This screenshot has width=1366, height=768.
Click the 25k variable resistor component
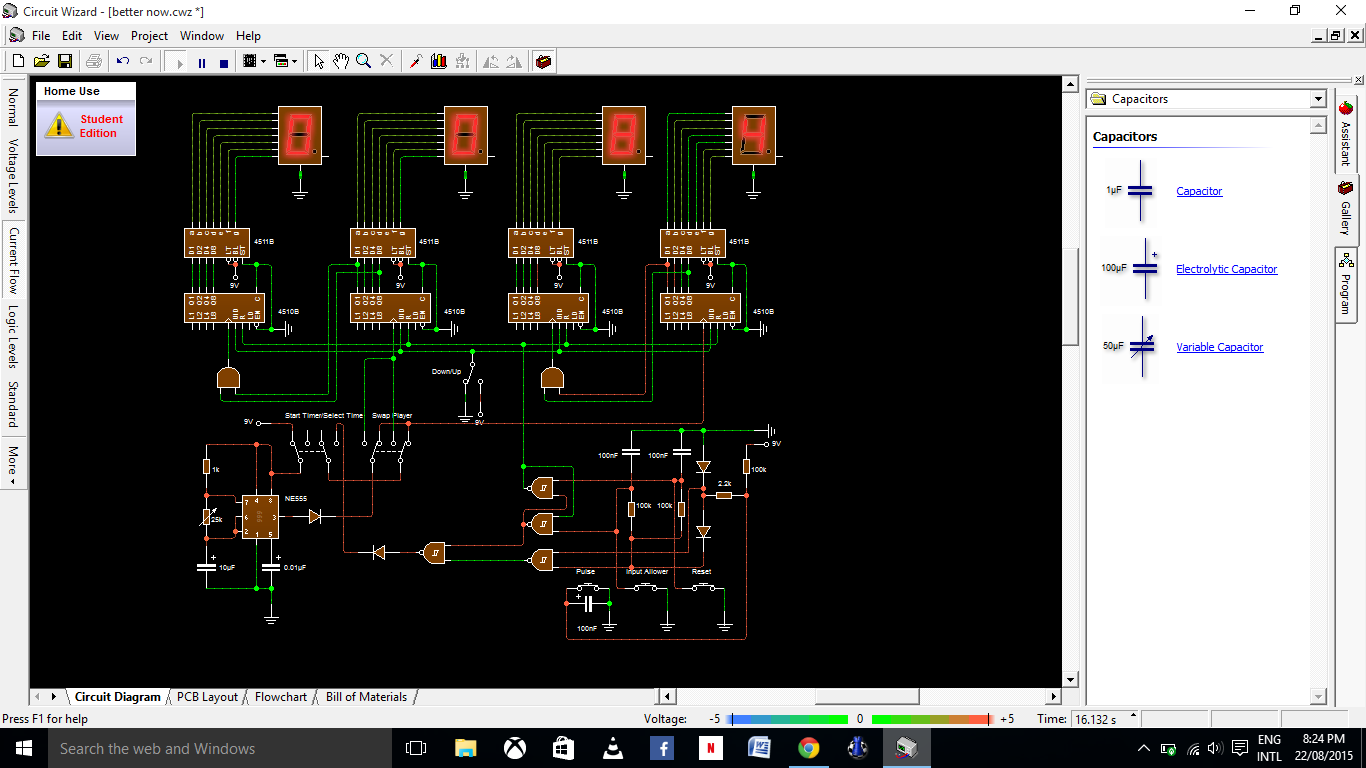pos(207,517)
